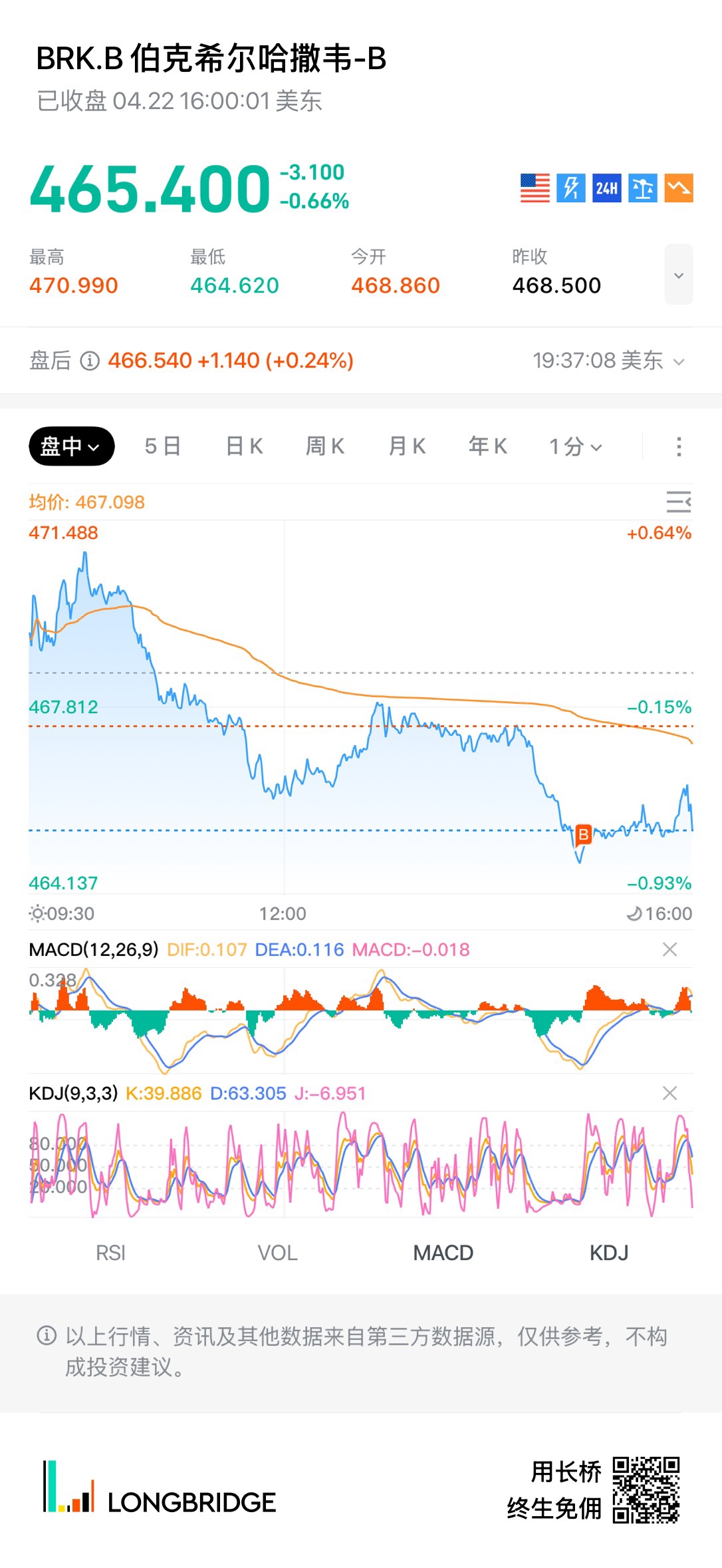This screenshot has width=722, height=1568.
Task: Tap the blue lightning bolt icon
Action: (571, 188)
